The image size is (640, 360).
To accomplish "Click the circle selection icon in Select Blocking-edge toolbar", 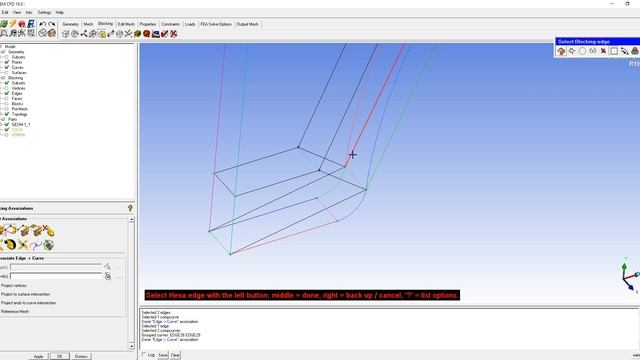I will [582, 51].
